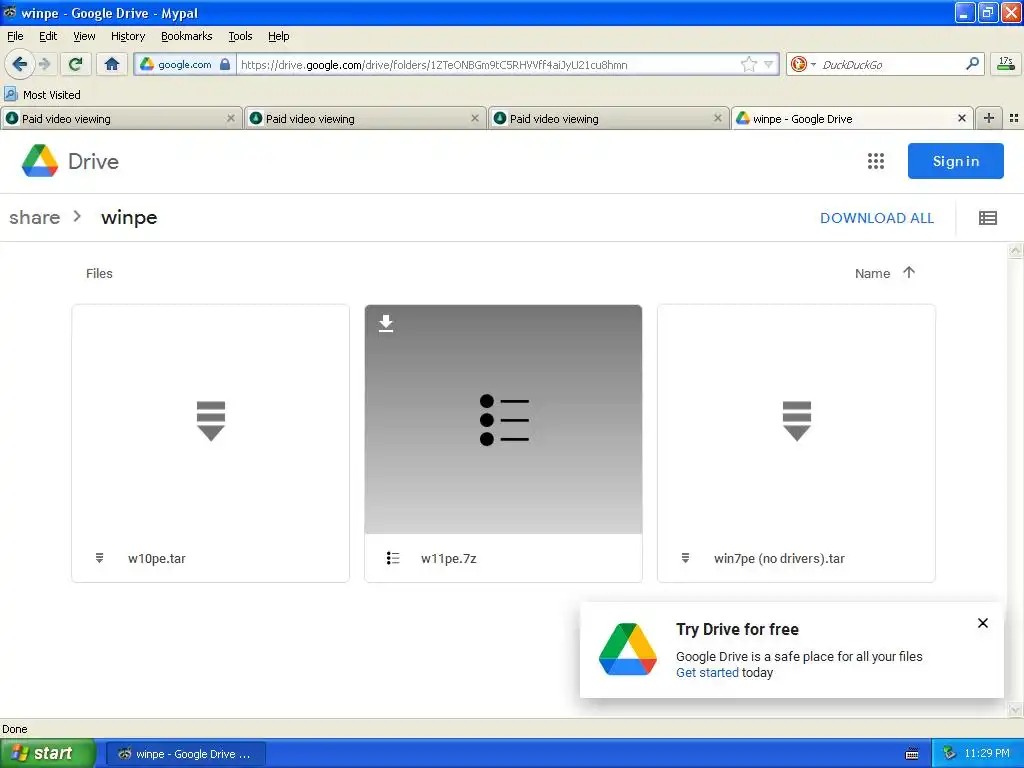The width and height of the screenshot is (1024, 768).
Task: Click the Name sort option
Action: (x=872, y=274)
